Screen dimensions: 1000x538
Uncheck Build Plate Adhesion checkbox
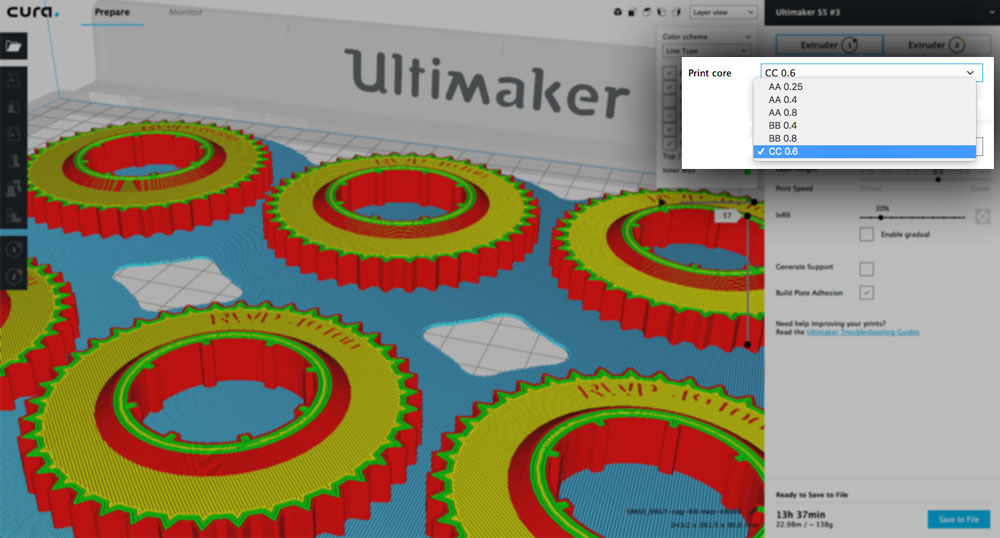point(867,293)
